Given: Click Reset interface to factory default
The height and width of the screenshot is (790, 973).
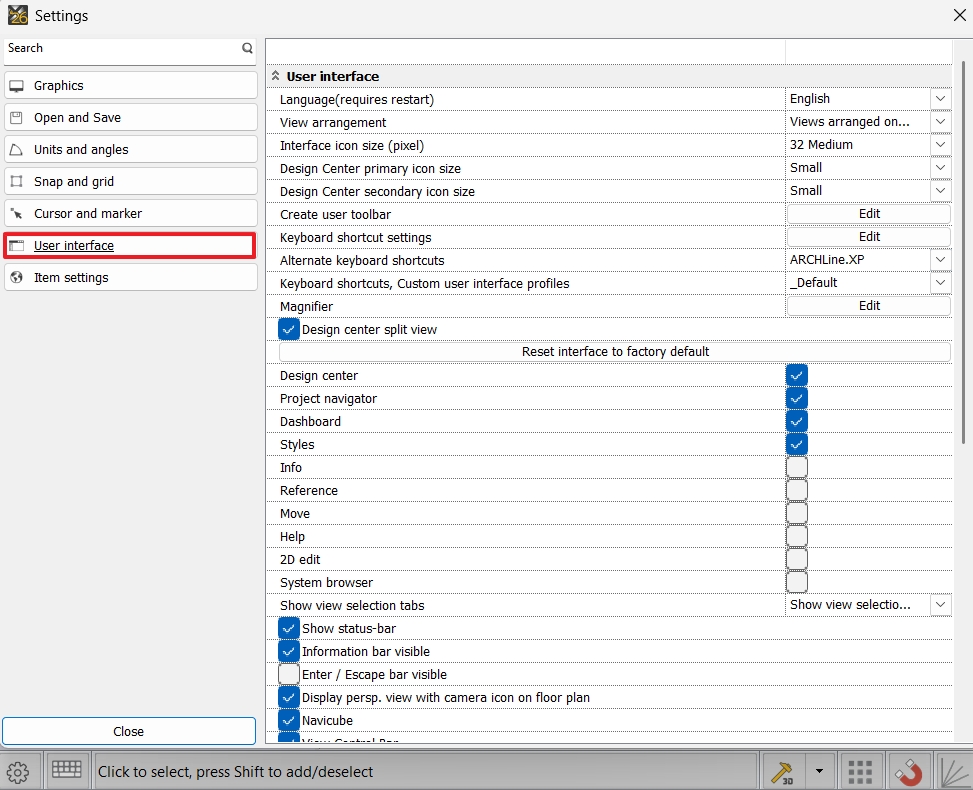Looking at the screenshot, I should (x=615, y=352).
